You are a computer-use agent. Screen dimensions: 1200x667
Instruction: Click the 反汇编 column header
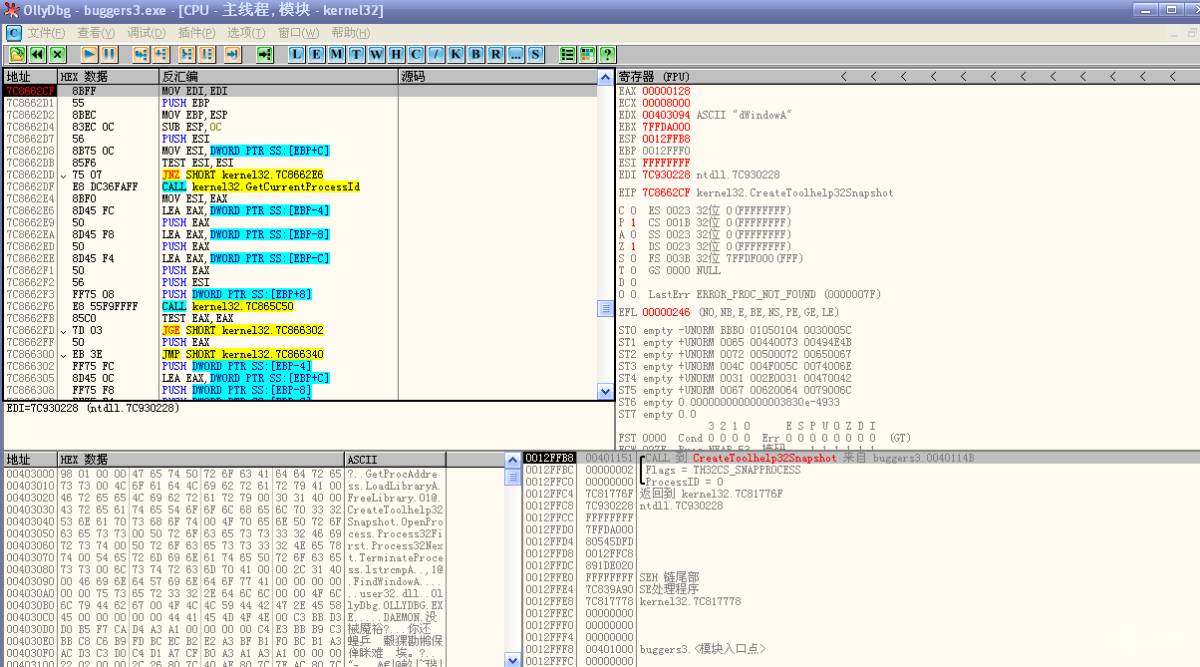click(278, 77)
